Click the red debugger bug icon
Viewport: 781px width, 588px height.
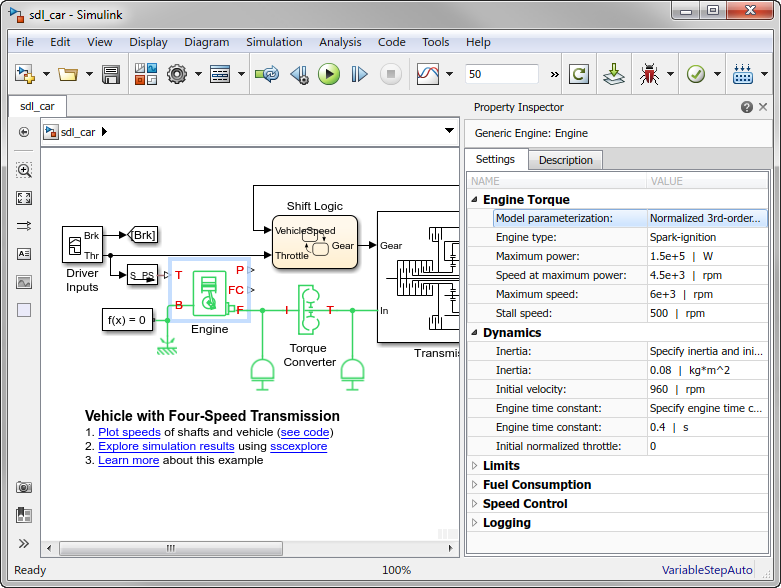651,74
